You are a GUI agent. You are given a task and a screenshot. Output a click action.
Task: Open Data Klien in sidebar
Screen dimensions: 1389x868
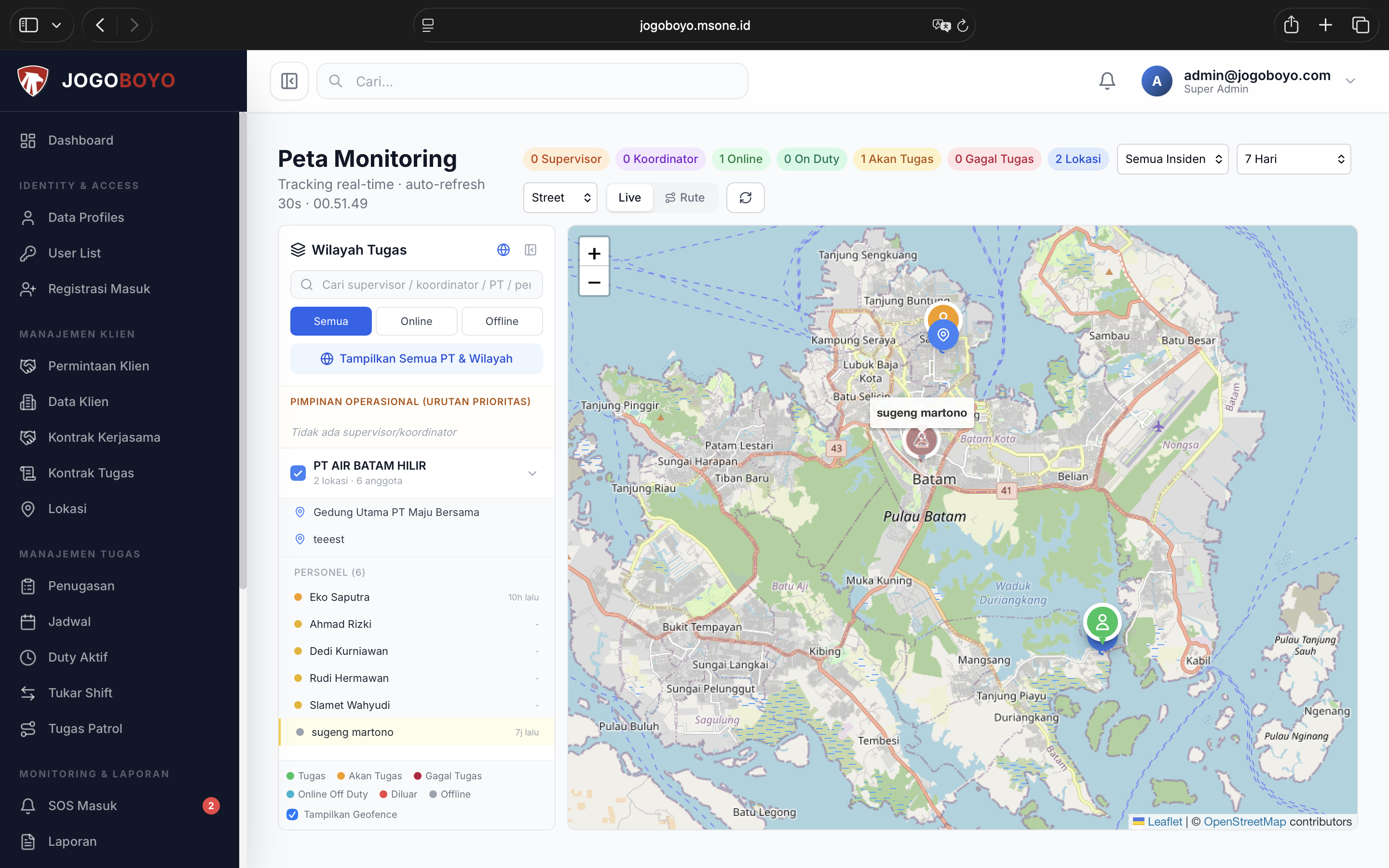[x=120, y=402]
